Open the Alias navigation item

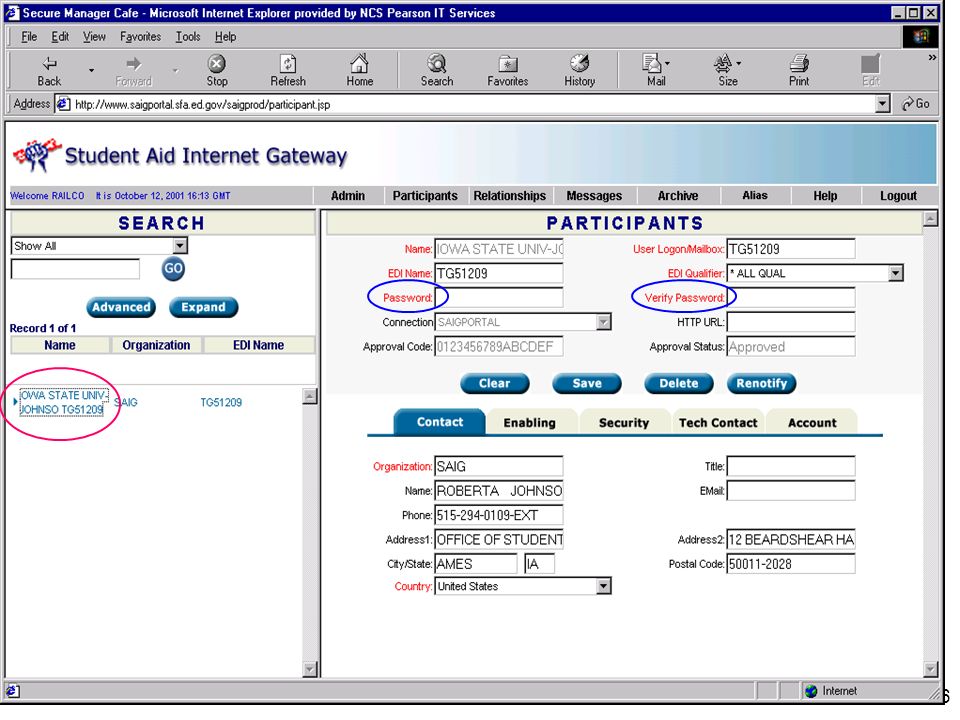tap(754, 195)
